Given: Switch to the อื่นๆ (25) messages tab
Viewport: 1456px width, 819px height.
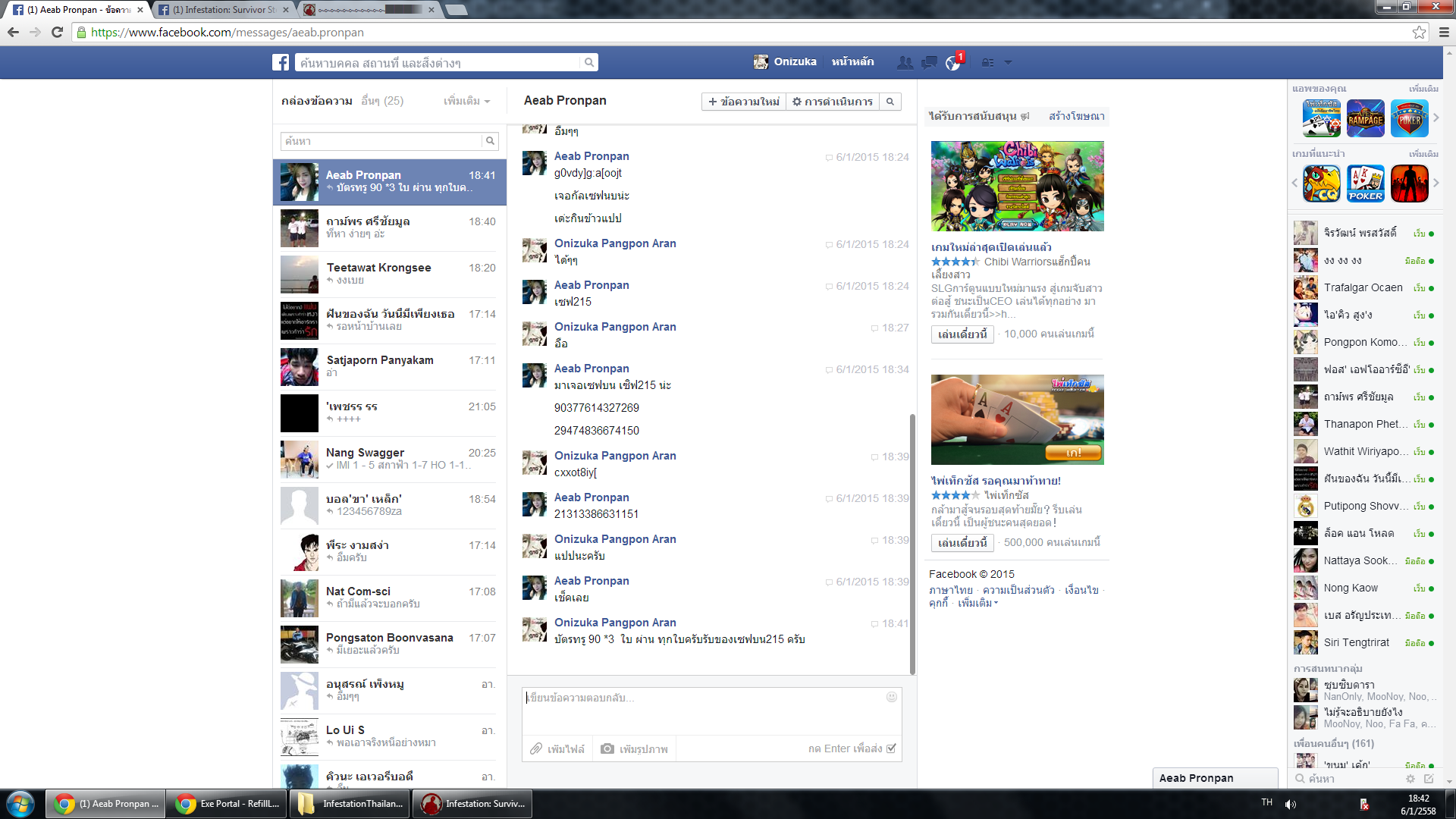Looking at the screenshot, I should pyautogui.click(x=382, y=101).
